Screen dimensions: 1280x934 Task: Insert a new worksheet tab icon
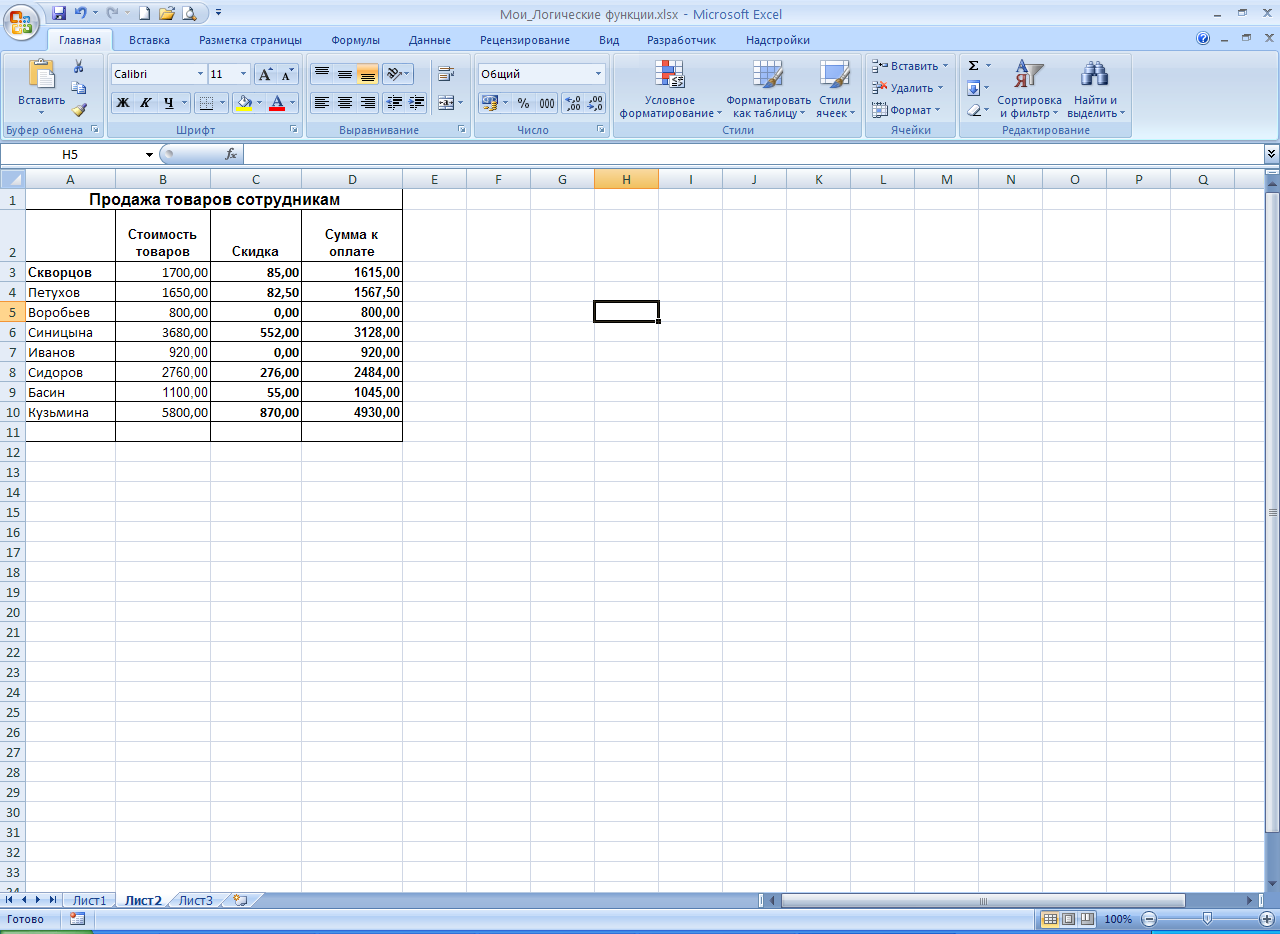tap(240, 900)
